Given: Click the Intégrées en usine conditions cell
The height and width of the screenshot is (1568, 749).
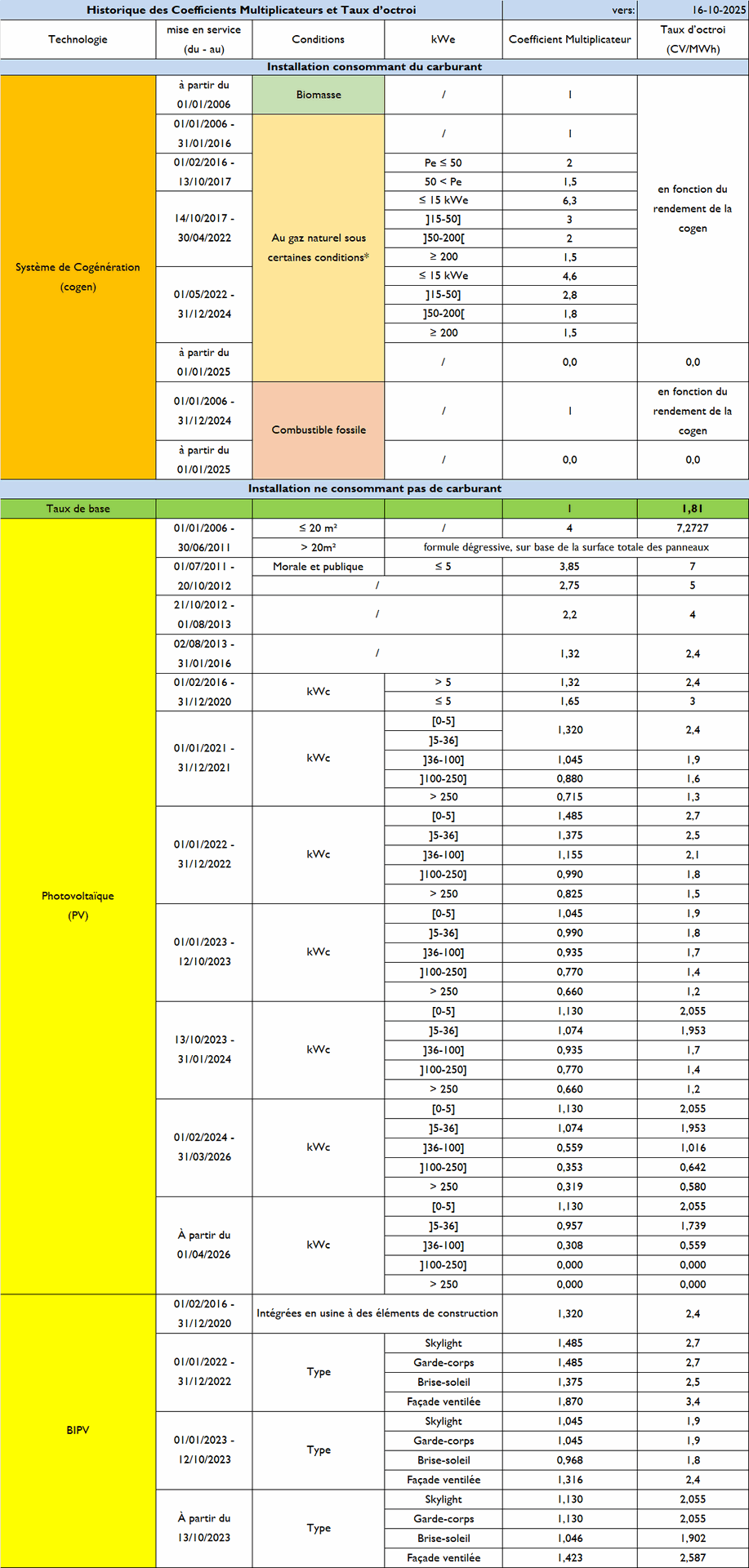Looking at the screenshot, I should (377, 1313).
